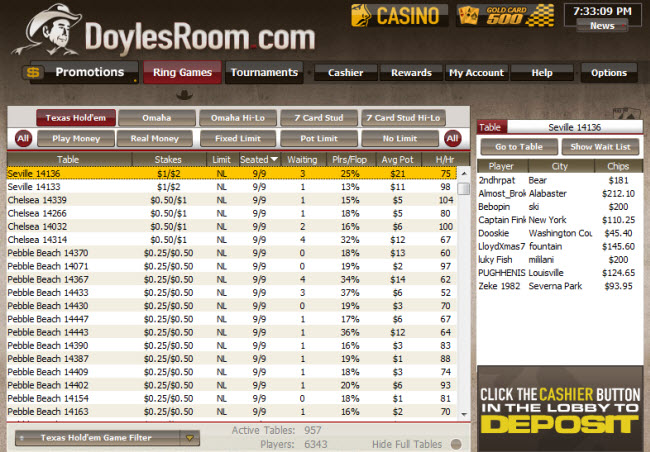Viewport: 650px width, 452px height.
Task: Select the Pebble Beach 14370 table row
Action: [232, 253]
